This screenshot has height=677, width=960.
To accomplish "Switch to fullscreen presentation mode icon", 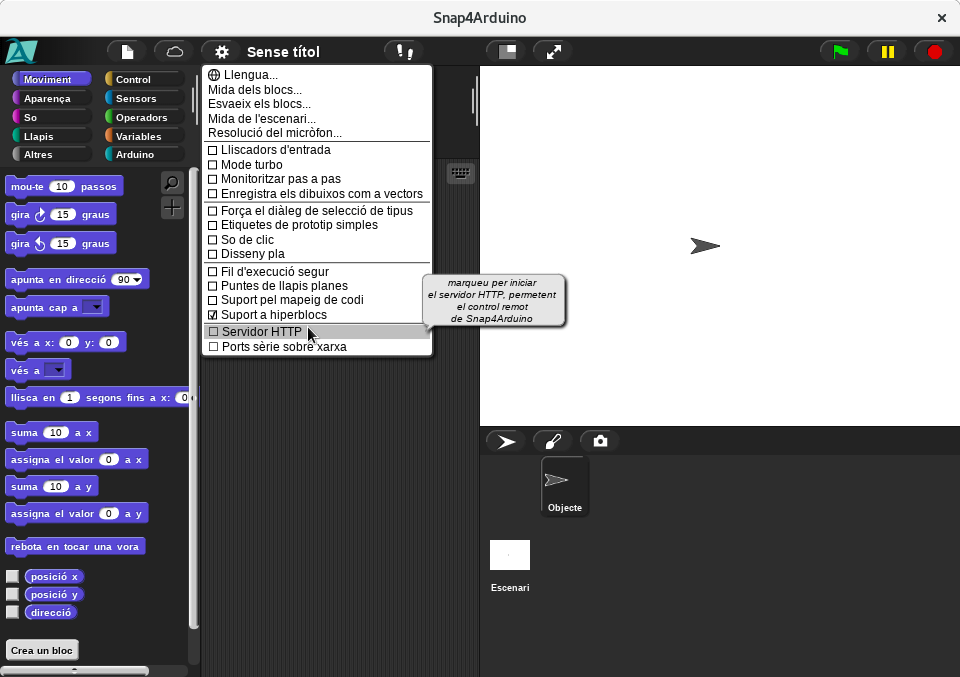I will pos(553,52).
